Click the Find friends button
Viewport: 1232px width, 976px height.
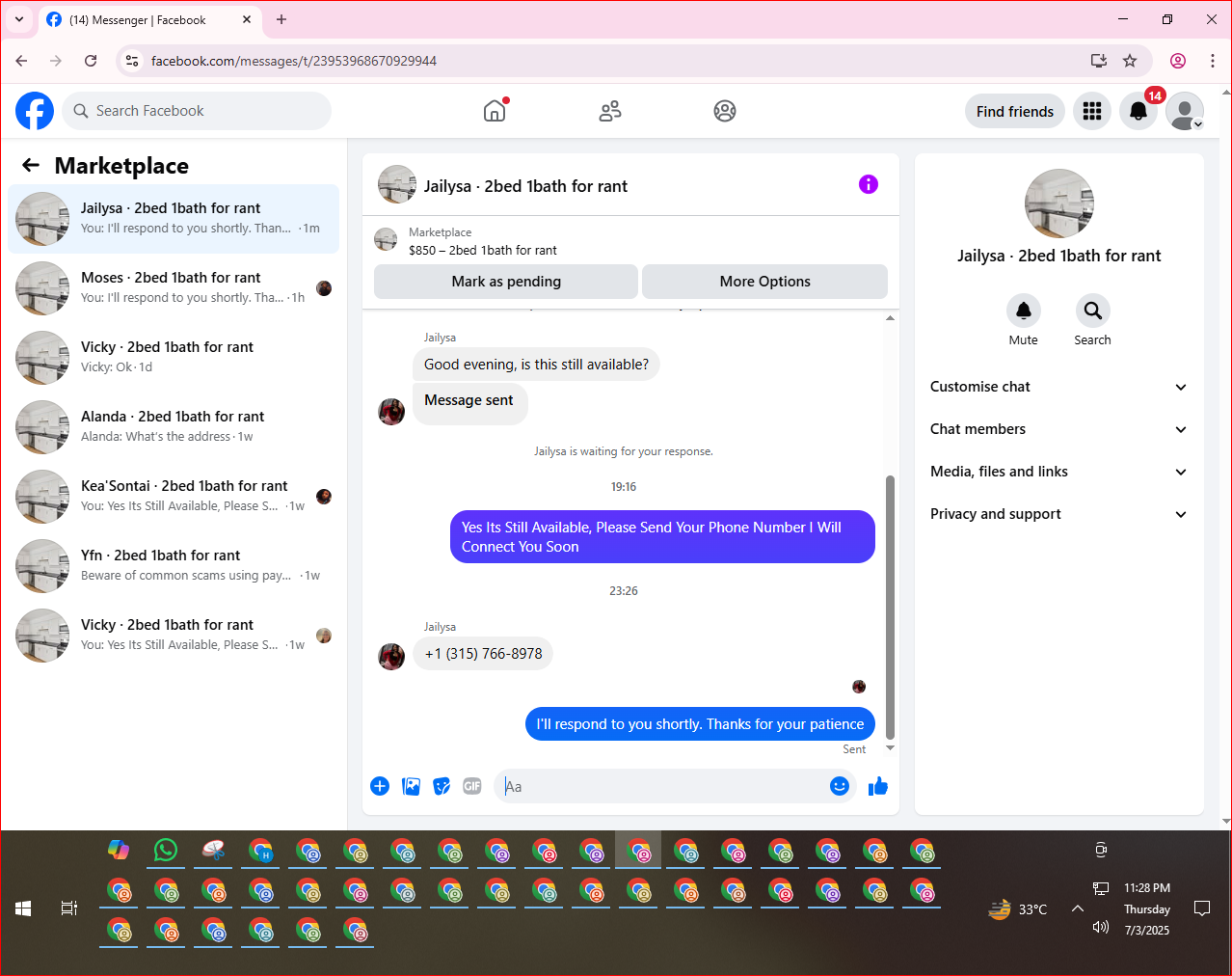coord(1015,111)
